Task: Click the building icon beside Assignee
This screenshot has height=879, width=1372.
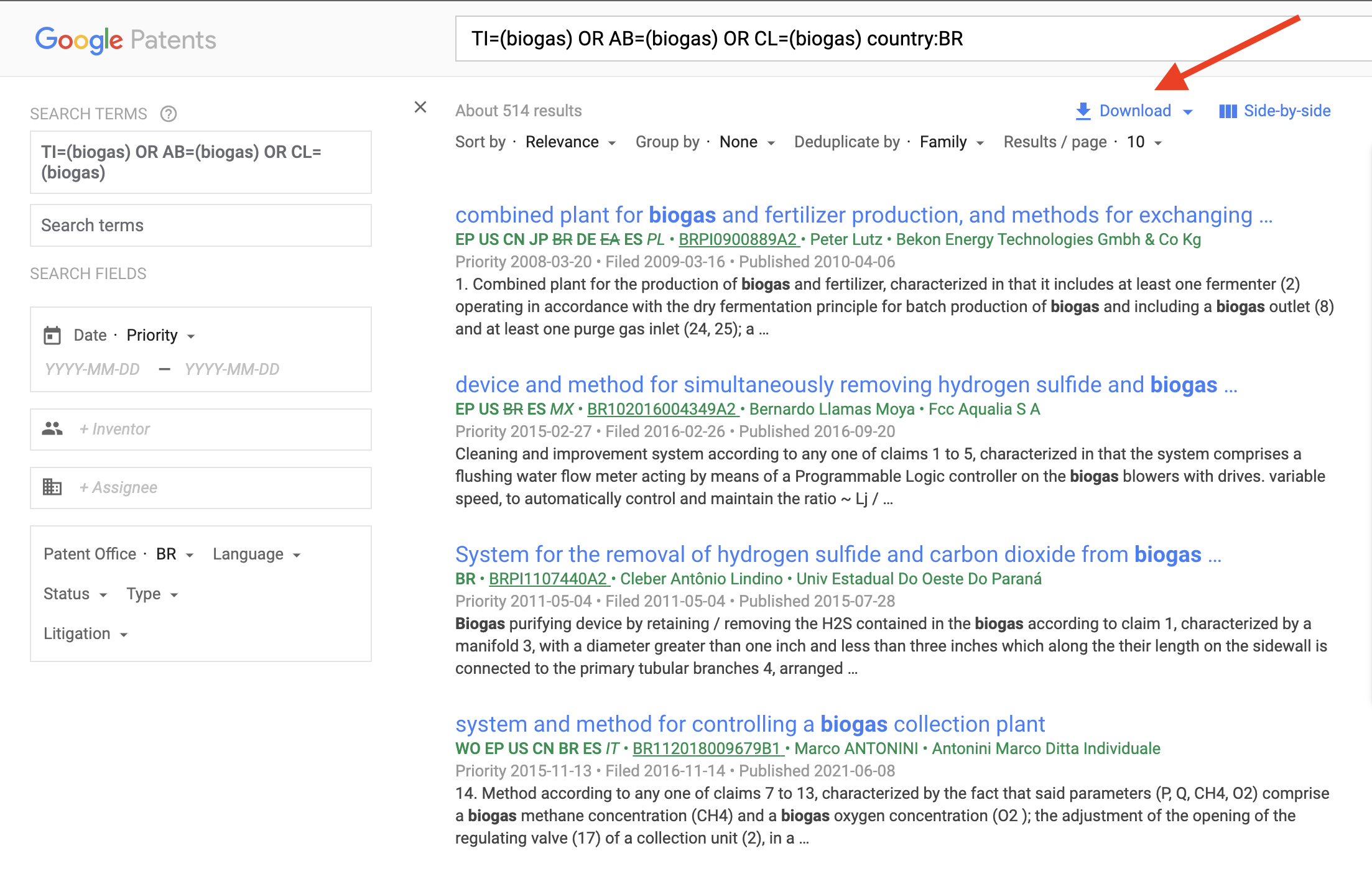Action: coord(52,487)
